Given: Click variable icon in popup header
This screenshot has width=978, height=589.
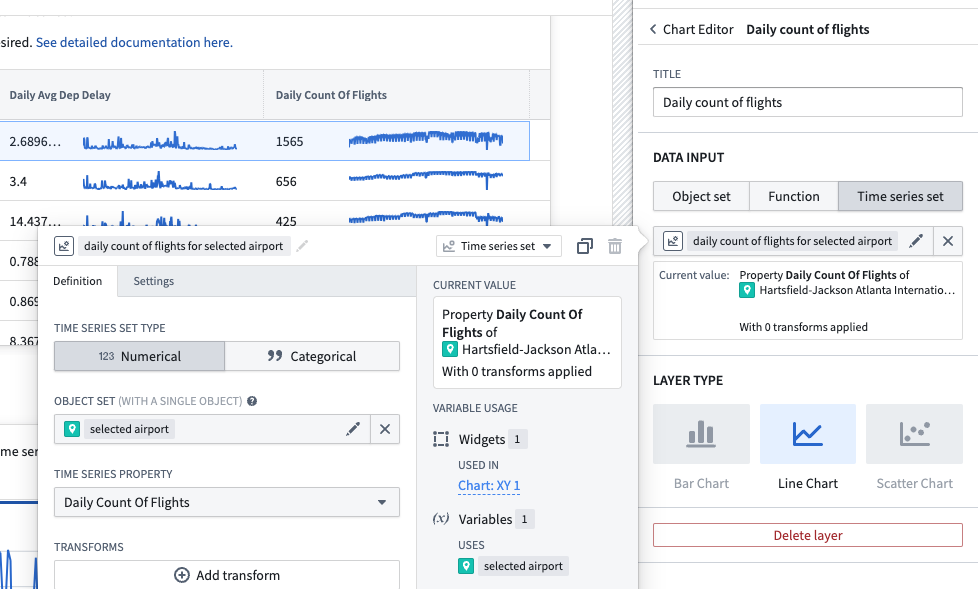Looking at the screenshot, I should [64, 246].
